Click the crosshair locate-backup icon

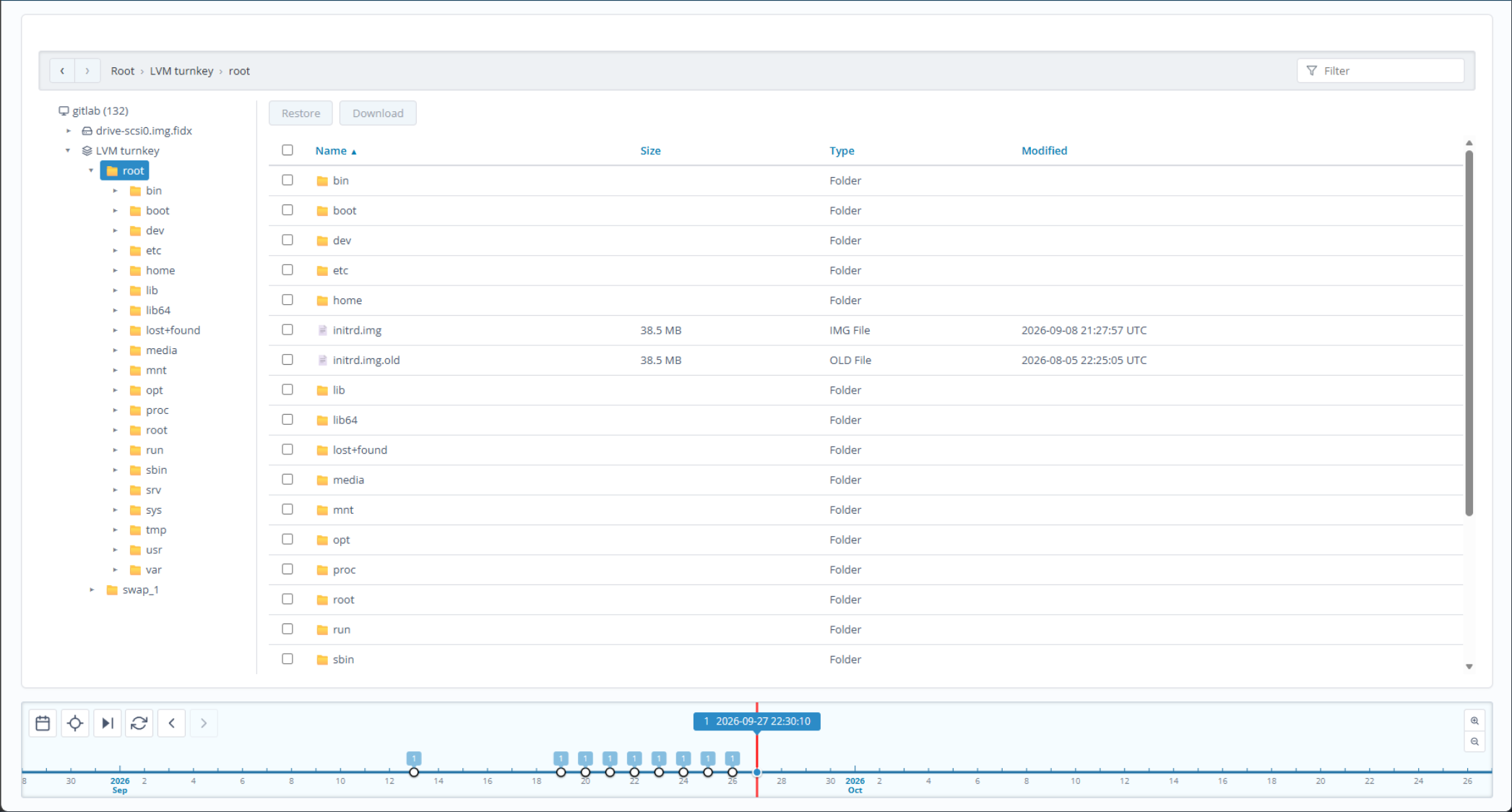pos(75,723)
